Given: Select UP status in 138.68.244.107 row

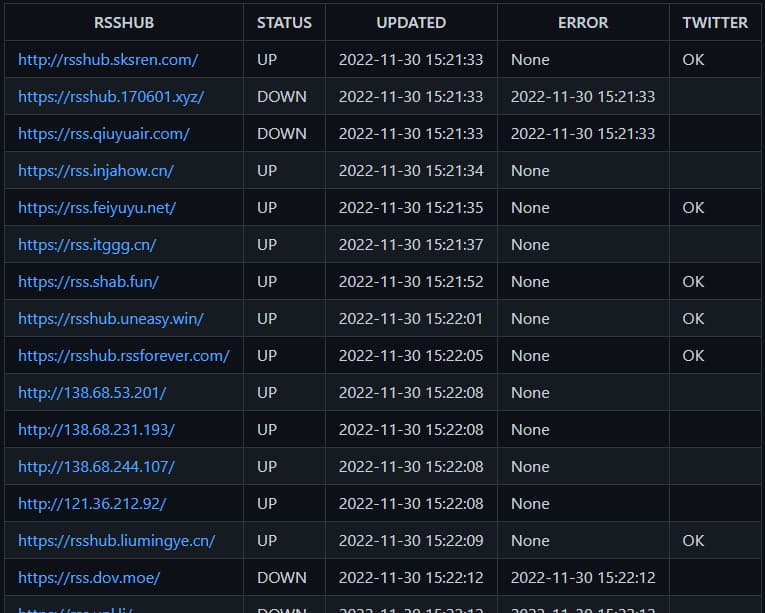Looking at the screenshot, I should click(267, 467).
